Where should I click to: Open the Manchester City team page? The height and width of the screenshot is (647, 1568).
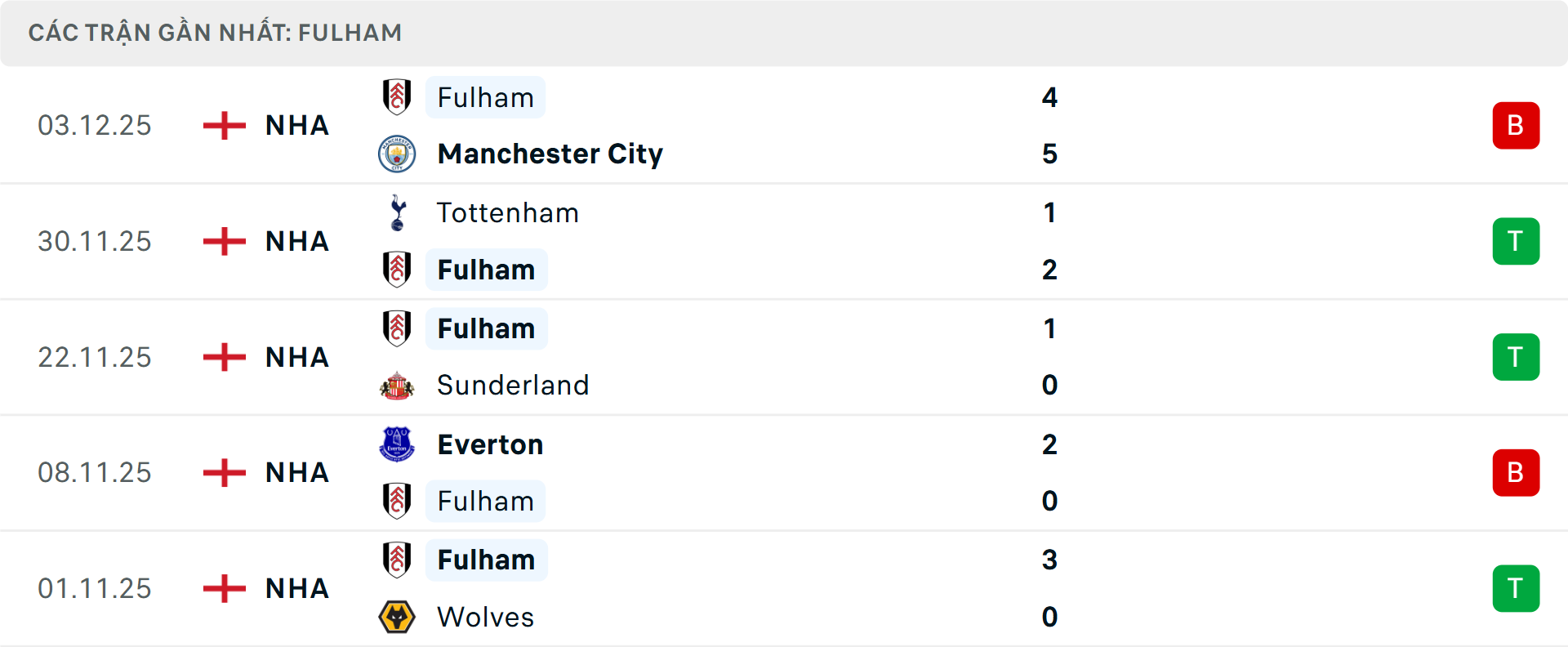coord(550,154)
